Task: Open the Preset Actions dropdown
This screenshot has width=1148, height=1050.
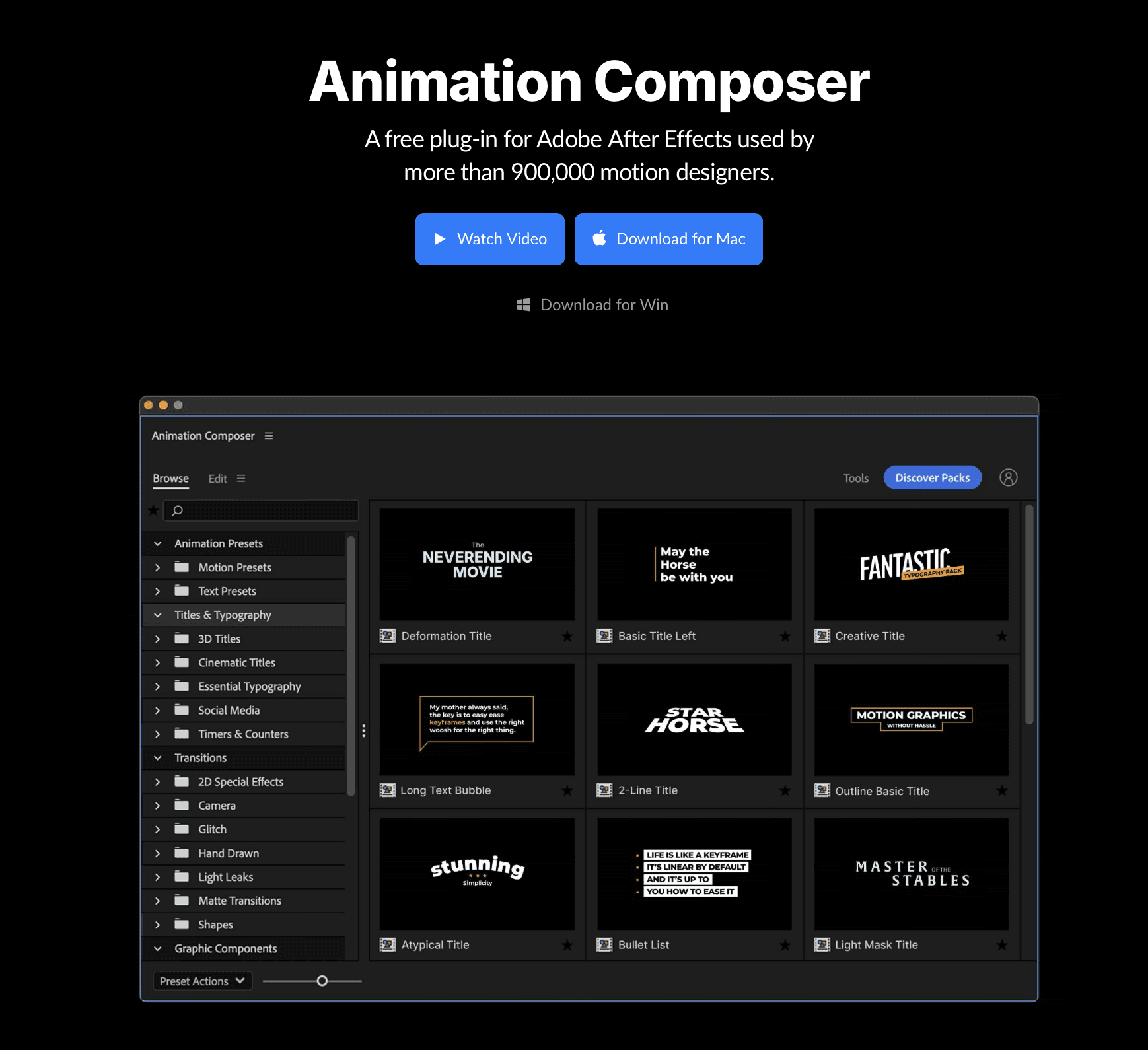Action: 203,981
